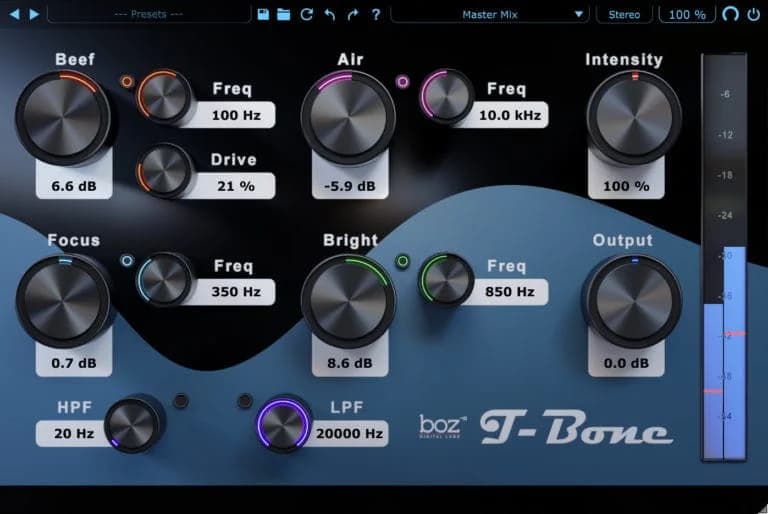This screenshot has width=768, height=514.
Task: Click the LPF 20000 Hz value field
Action: click(350, 433)
